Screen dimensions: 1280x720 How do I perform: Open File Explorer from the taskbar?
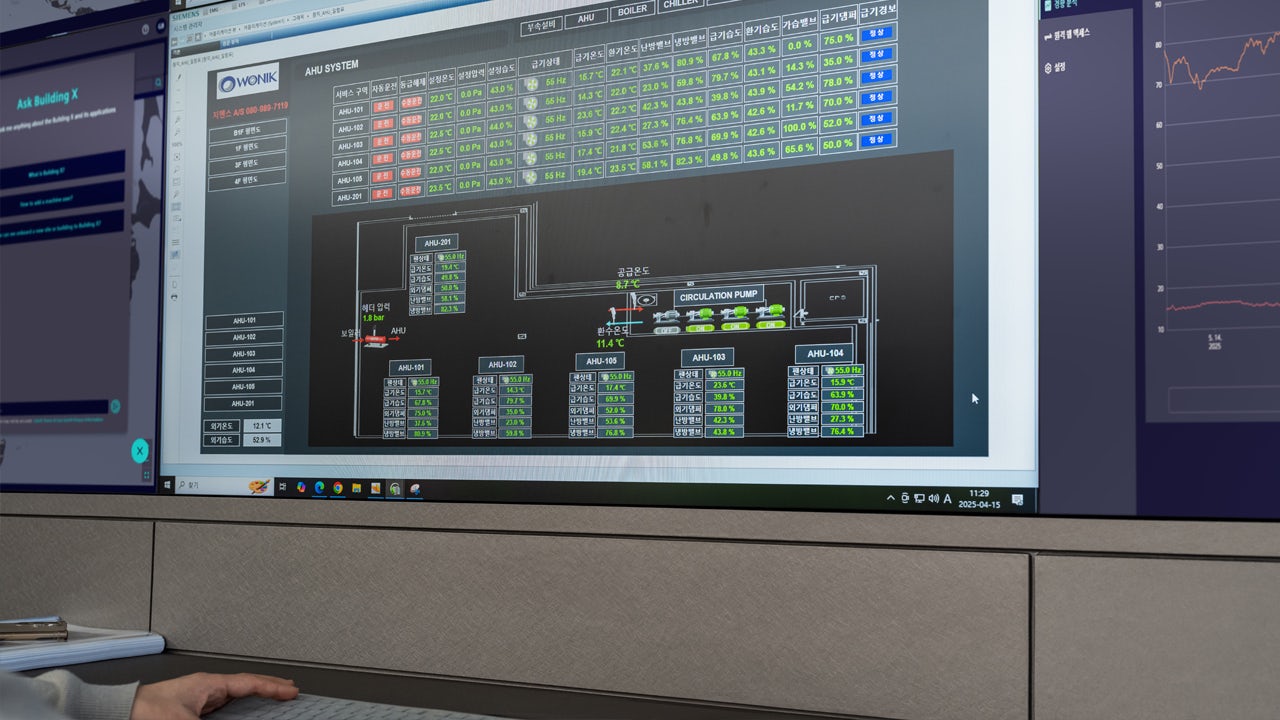pyautogui.click(x=356, y=487)
